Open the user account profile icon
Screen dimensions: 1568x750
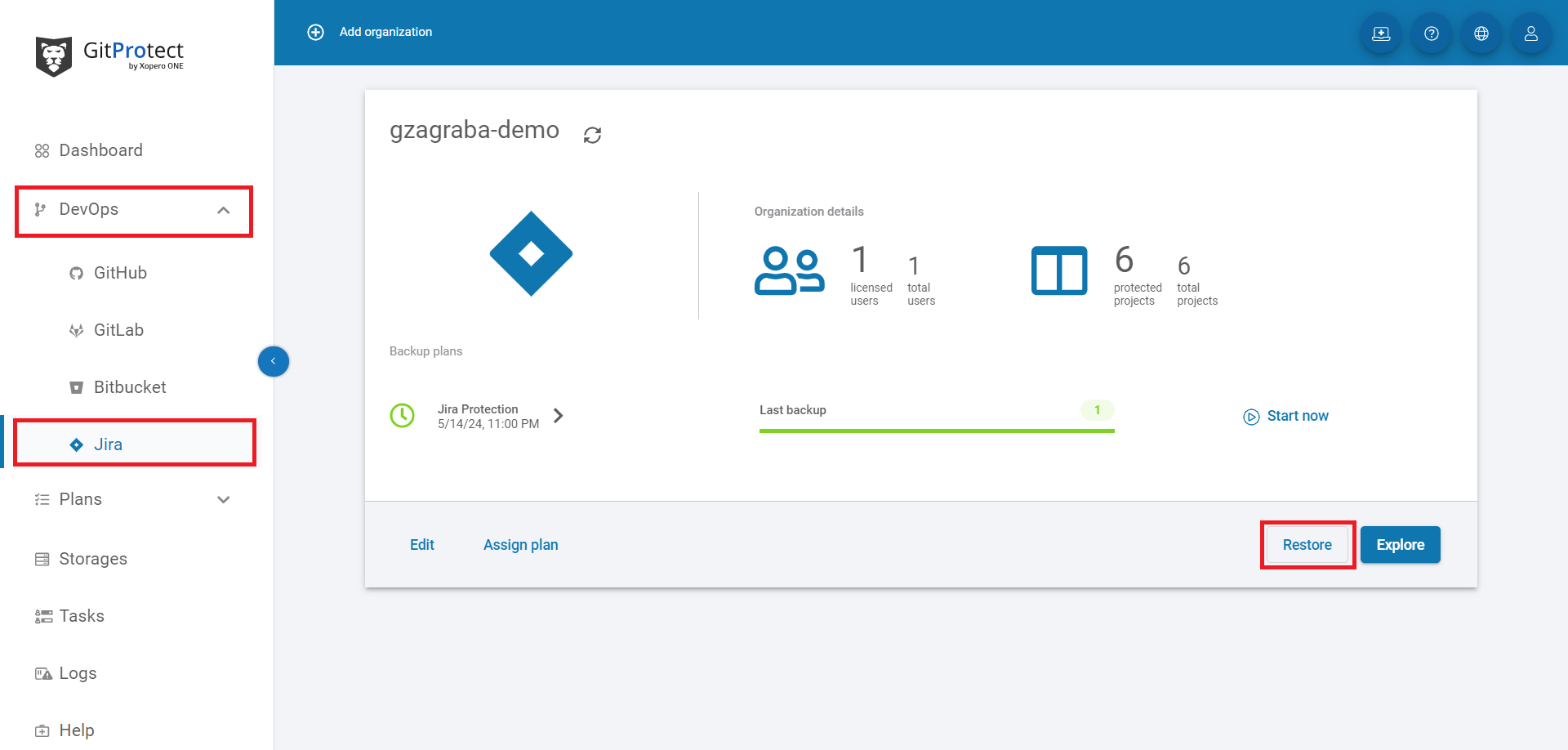1530,33
